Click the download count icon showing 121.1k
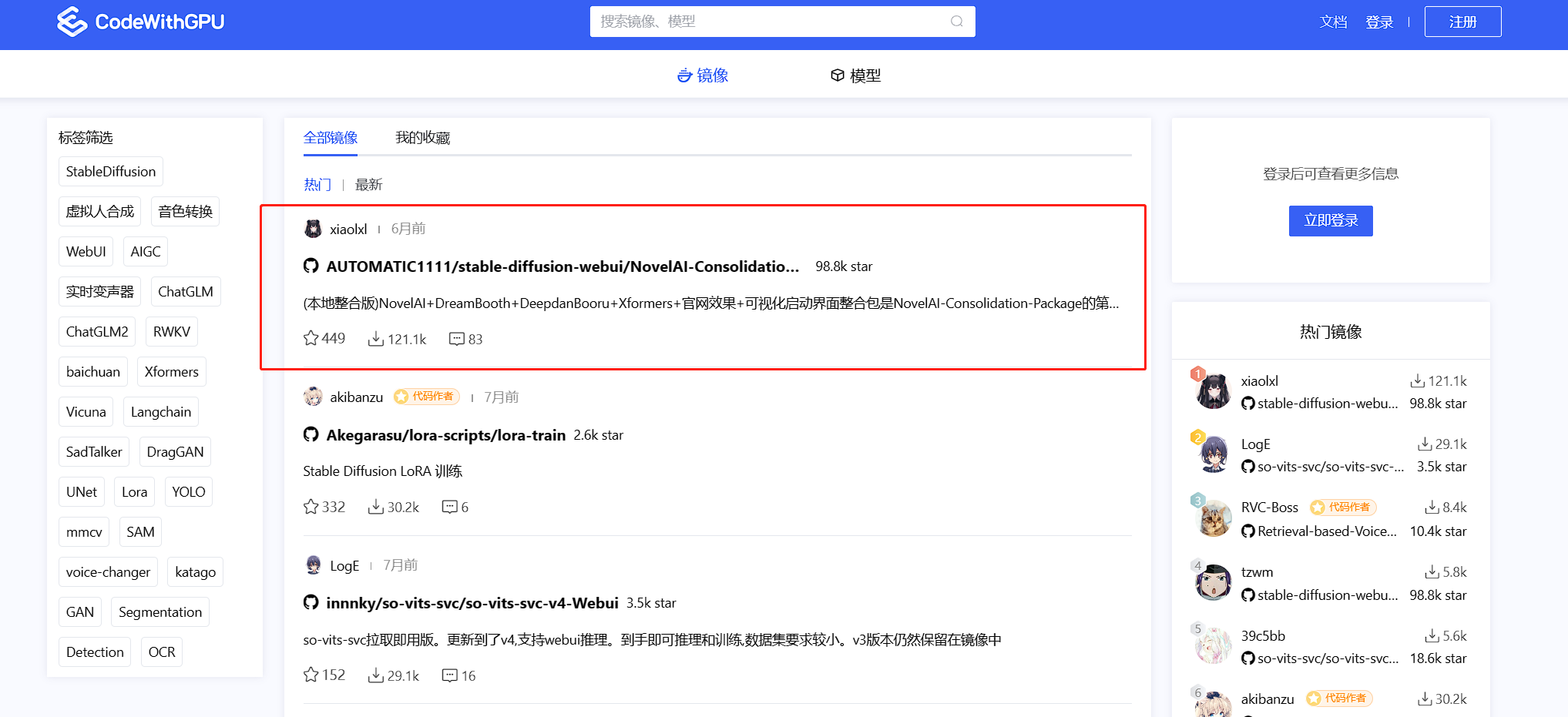1568x717 pixels. point(376,339)
